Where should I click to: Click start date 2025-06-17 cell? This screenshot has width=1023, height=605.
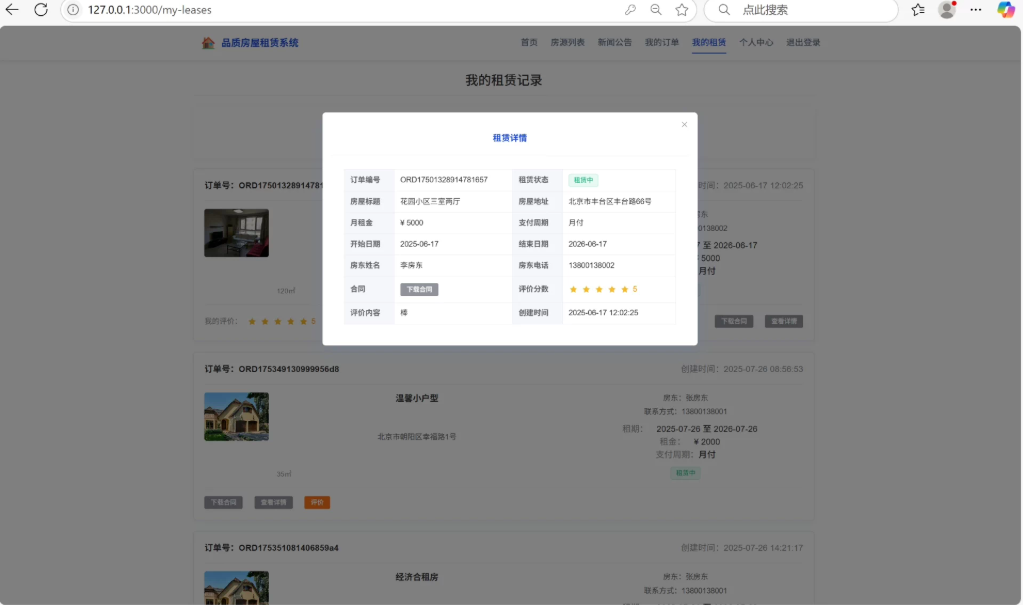click(x=419, y=244)
